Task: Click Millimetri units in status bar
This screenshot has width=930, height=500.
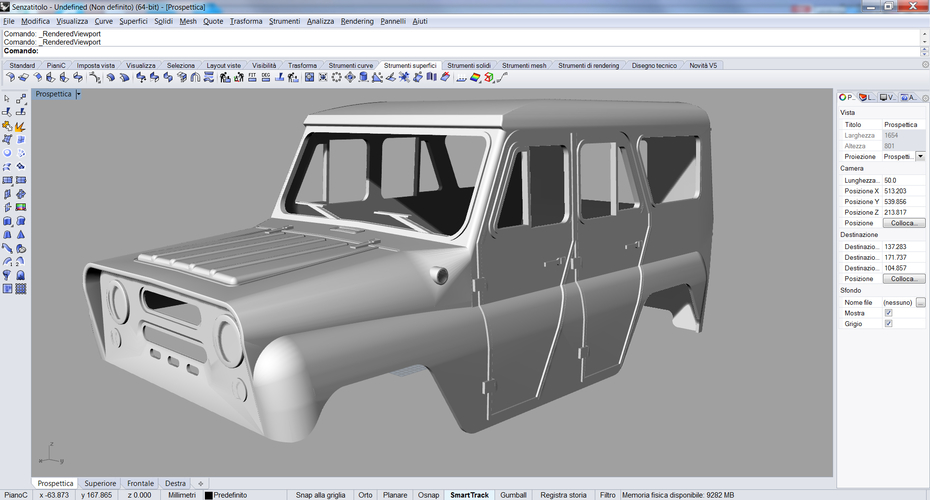Action: (182, 495)
